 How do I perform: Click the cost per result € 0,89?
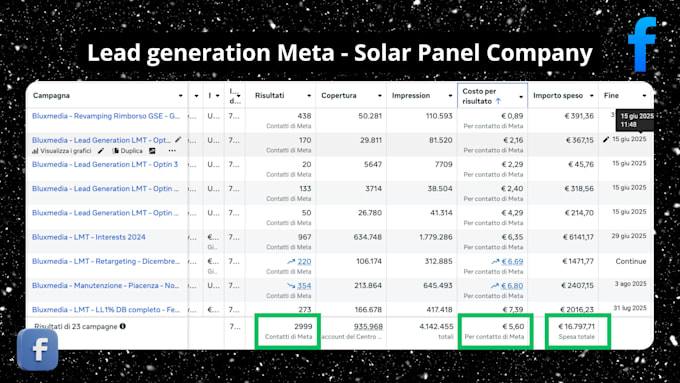pos(512,116)
